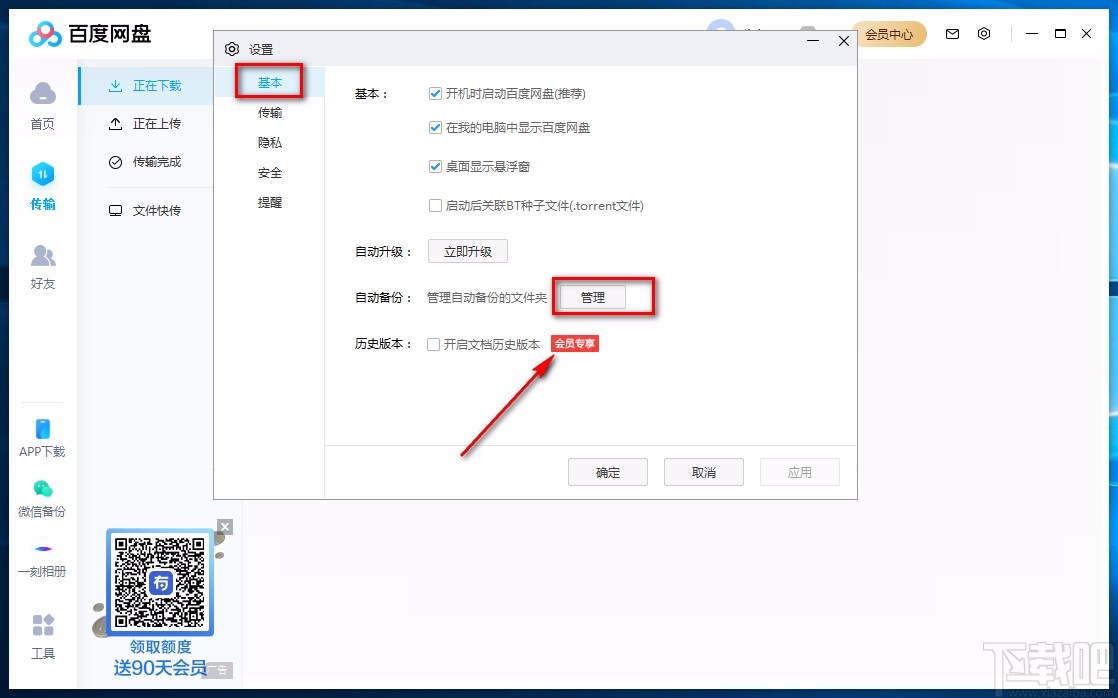Screen dimensions: 1118x698
Task: Enable 启动后关联BT种子文件 option
Action: click(435, 205)
